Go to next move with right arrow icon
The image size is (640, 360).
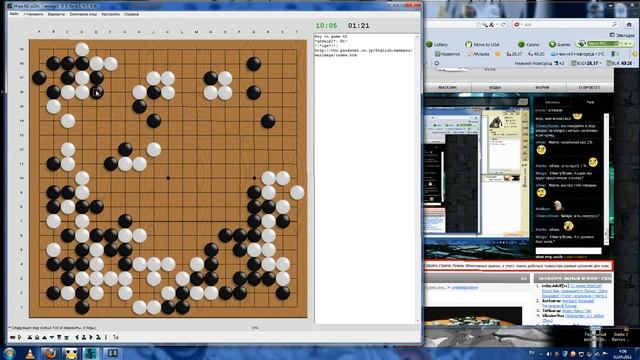91,338
